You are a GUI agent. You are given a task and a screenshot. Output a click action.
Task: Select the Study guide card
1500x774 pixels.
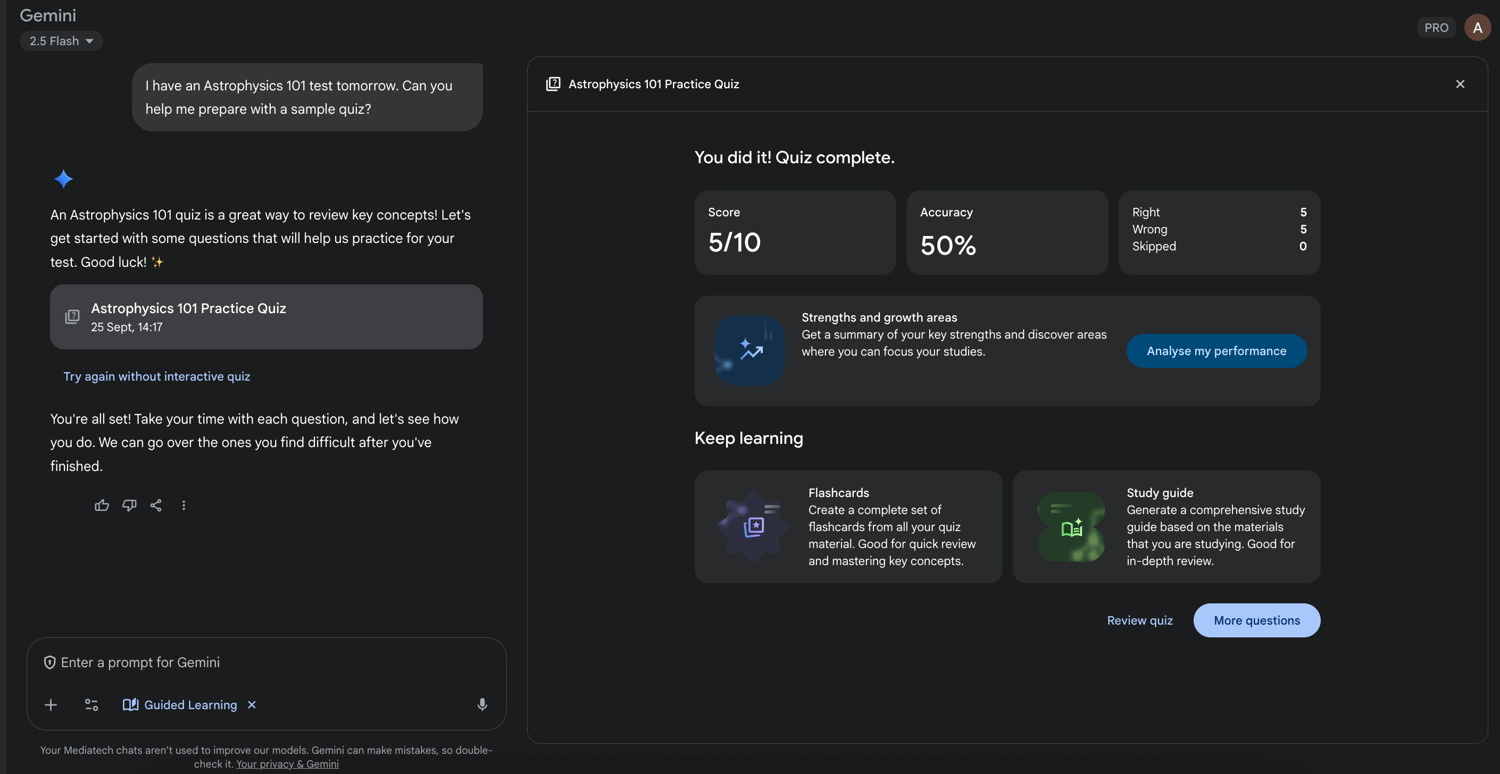[x=1166, y=527]
